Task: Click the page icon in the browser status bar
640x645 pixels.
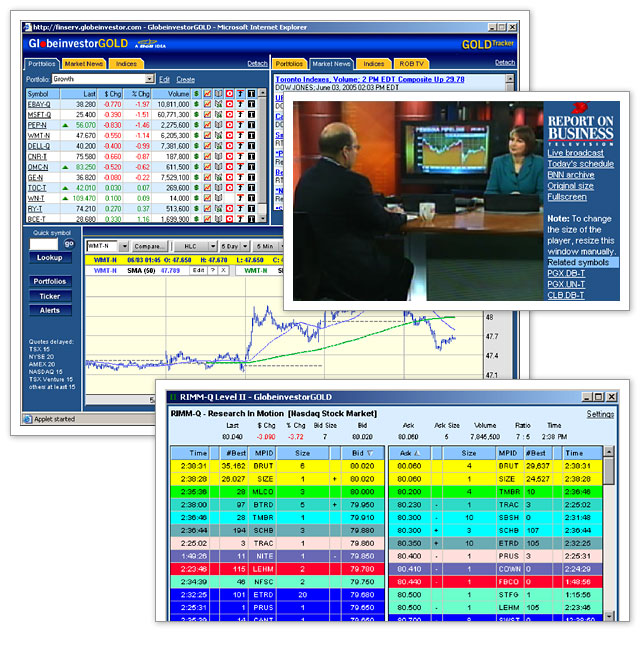Action: coord(28,419)
